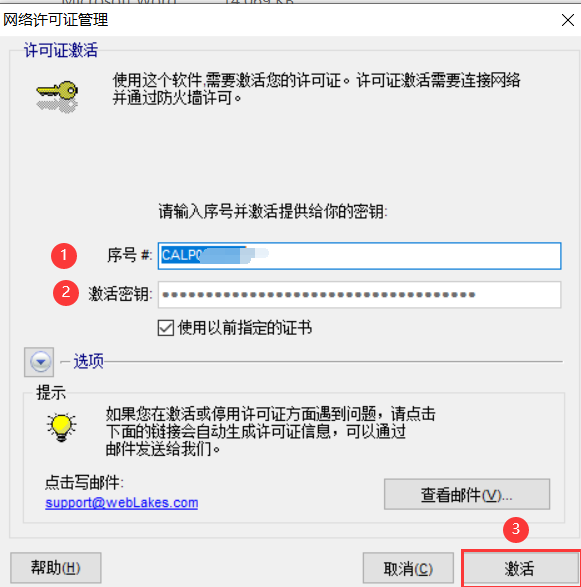Click the 许可证激活 group heading

(61, 50)
